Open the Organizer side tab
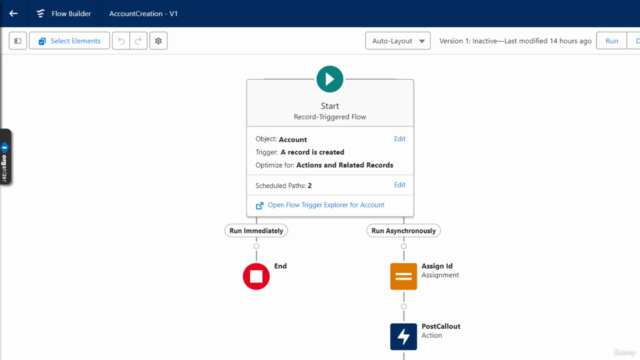This screenshot has width=640, height=360. click(x=5, y=157)
